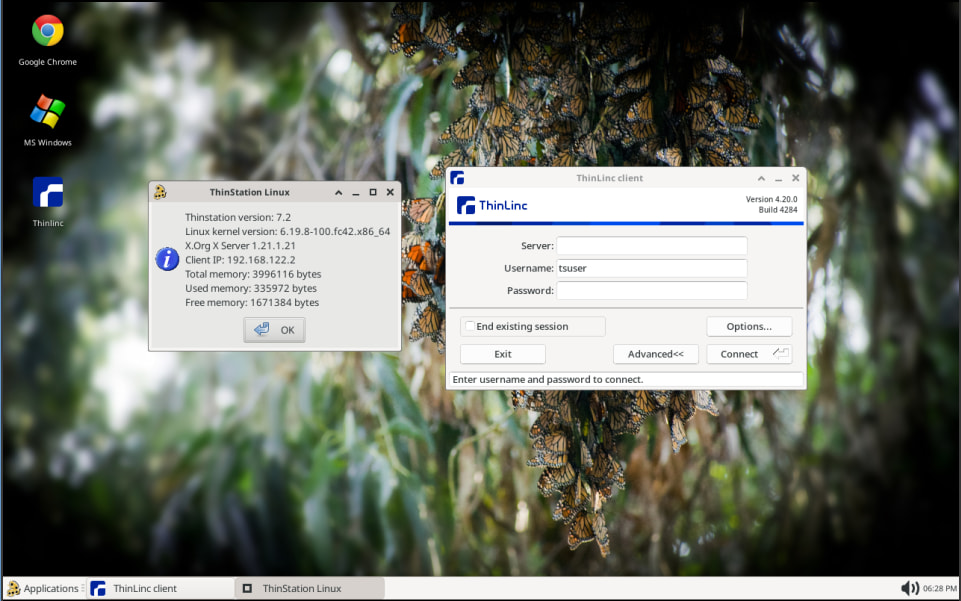This screenshot has width=961, height=601.
Task: Maximize the ThinStation Linux window
Action: (373, 192)
